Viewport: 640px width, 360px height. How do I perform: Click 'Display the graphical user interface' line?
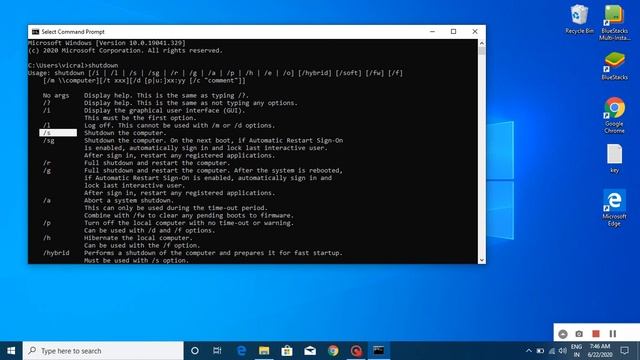(x=164, y=110)
